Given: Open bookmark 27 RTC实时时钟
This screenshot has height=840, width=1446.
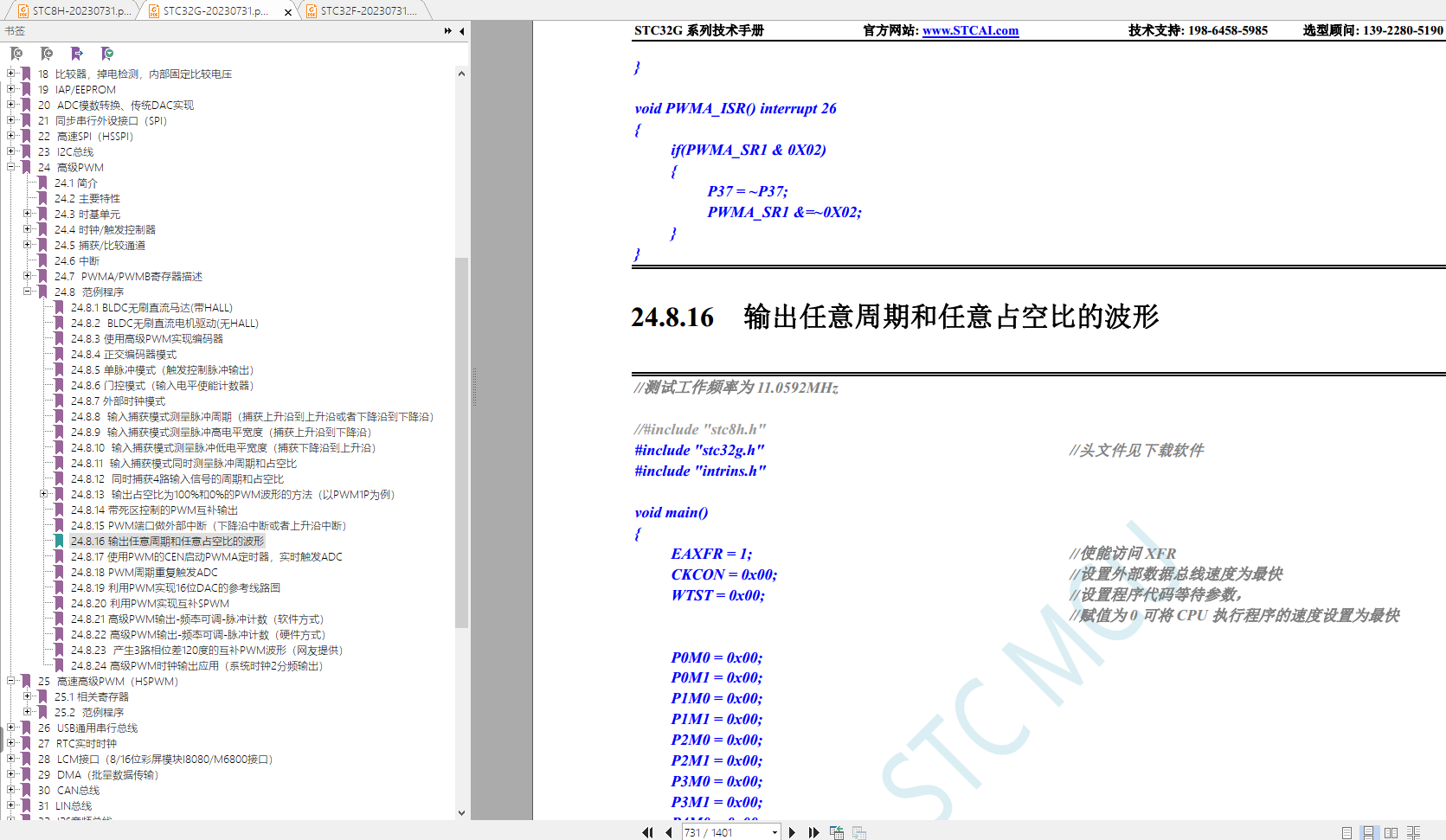Looking at the screenshot, I should (x=77, y=743).
